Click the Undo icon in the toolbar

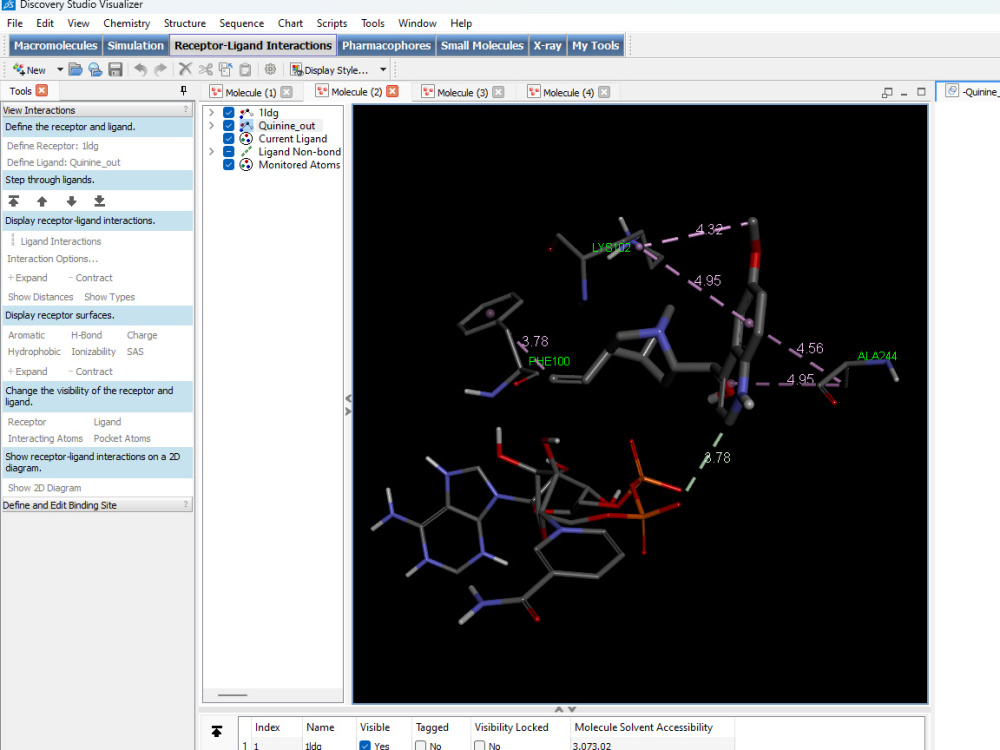click(x=140, y=69)
